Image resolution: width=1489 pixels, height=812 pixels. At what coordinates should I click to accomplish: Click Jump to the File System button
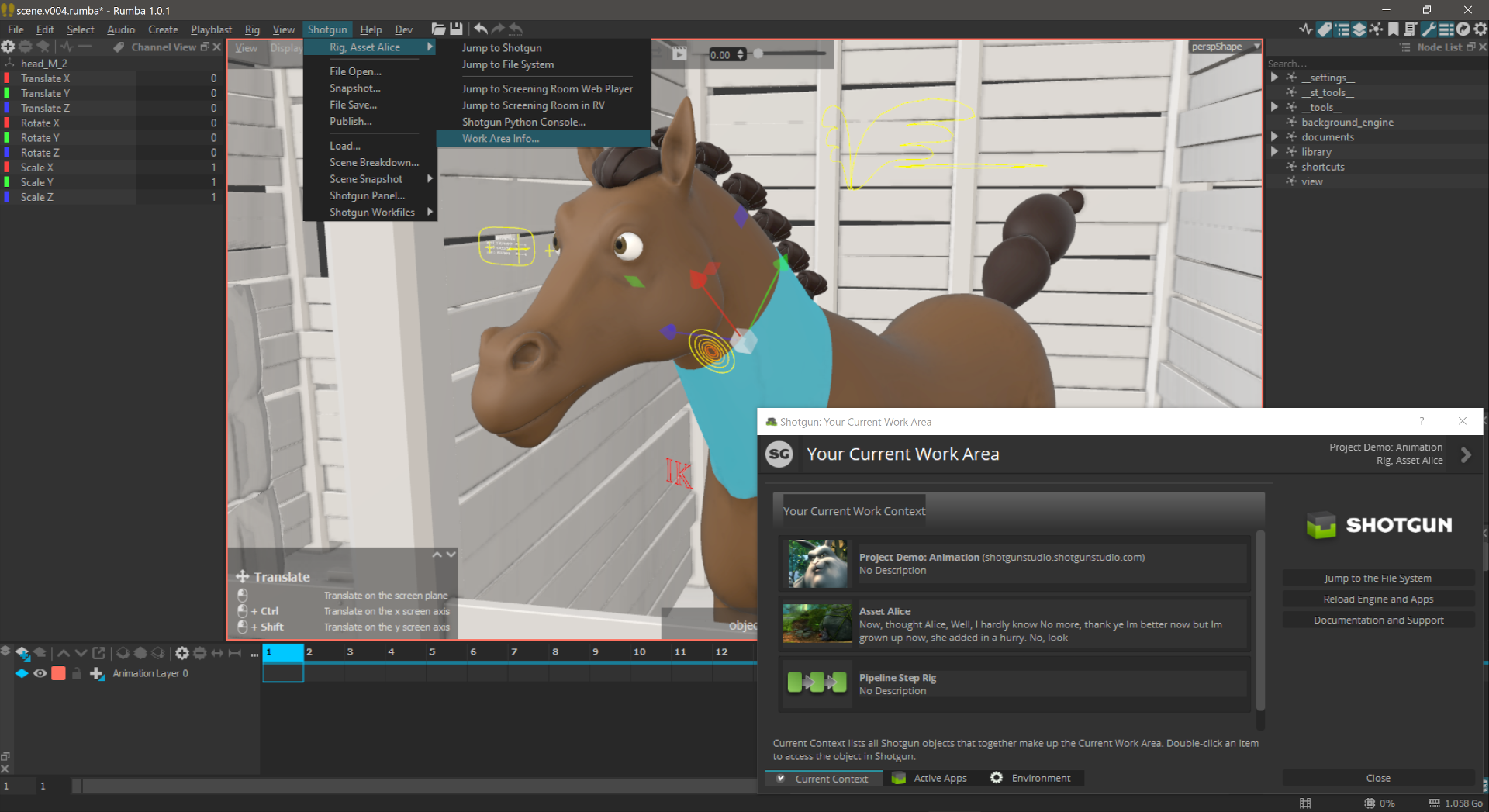1378,578
